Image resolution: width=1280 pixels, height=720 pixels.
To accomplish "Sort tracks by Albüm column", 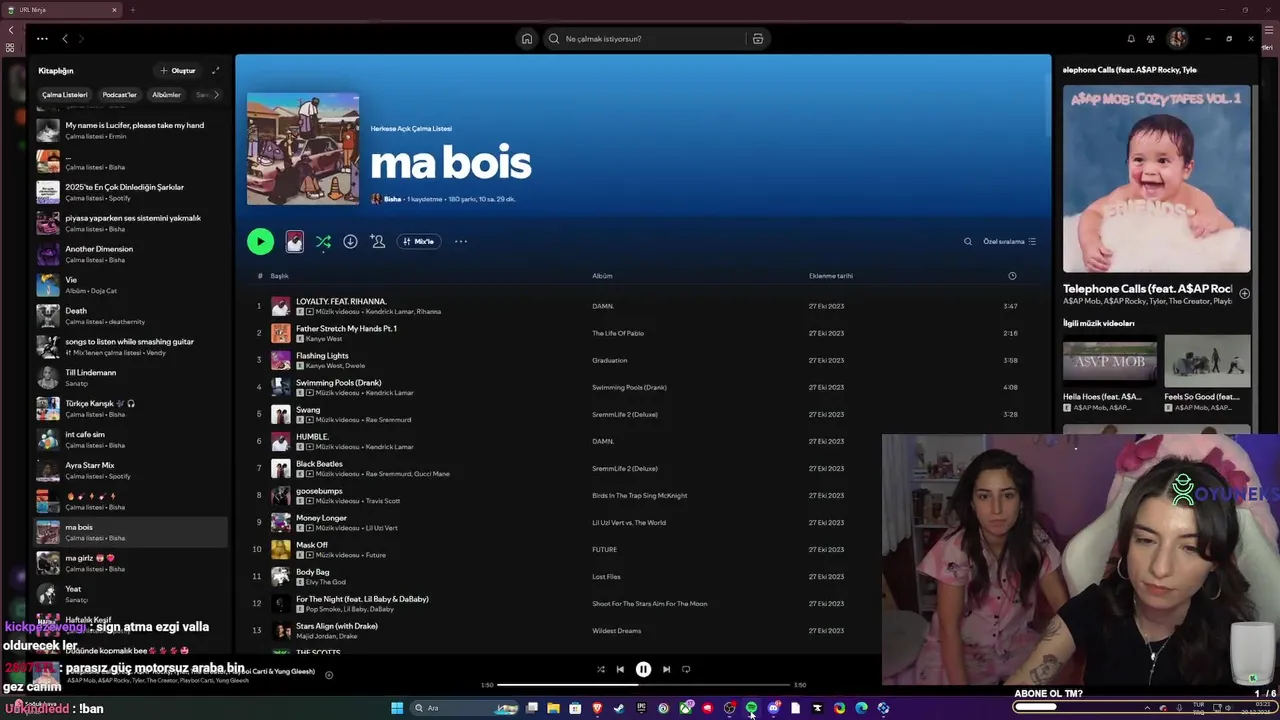I will [x=602, y=276].
